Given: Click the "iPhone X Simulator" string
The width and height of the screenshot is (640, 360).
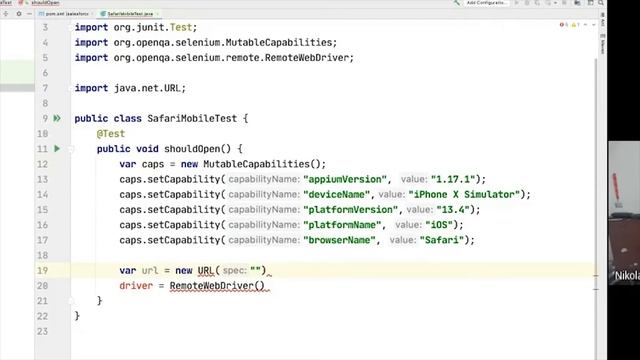Looking at the screenshot, I should coord(464,194).
